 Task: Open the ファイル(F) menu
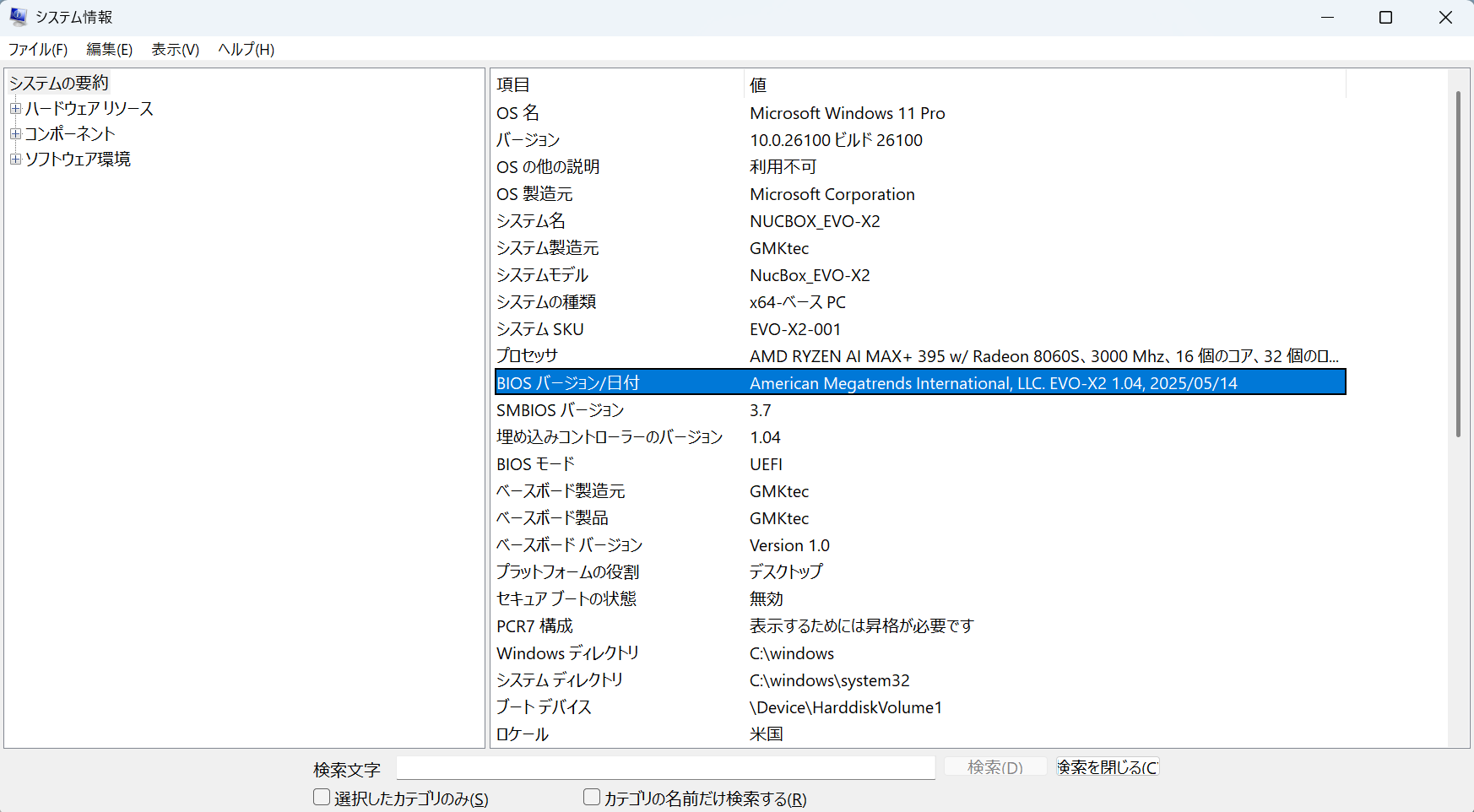click(38, 50)
